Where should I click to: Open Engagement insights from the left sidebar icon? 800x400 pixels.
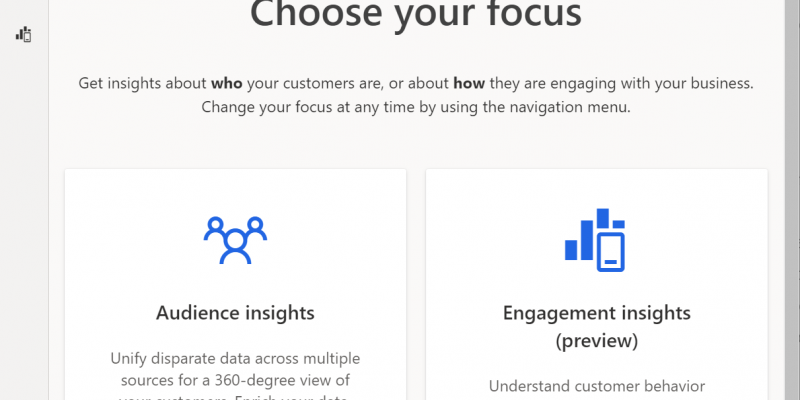click(23, 35)
